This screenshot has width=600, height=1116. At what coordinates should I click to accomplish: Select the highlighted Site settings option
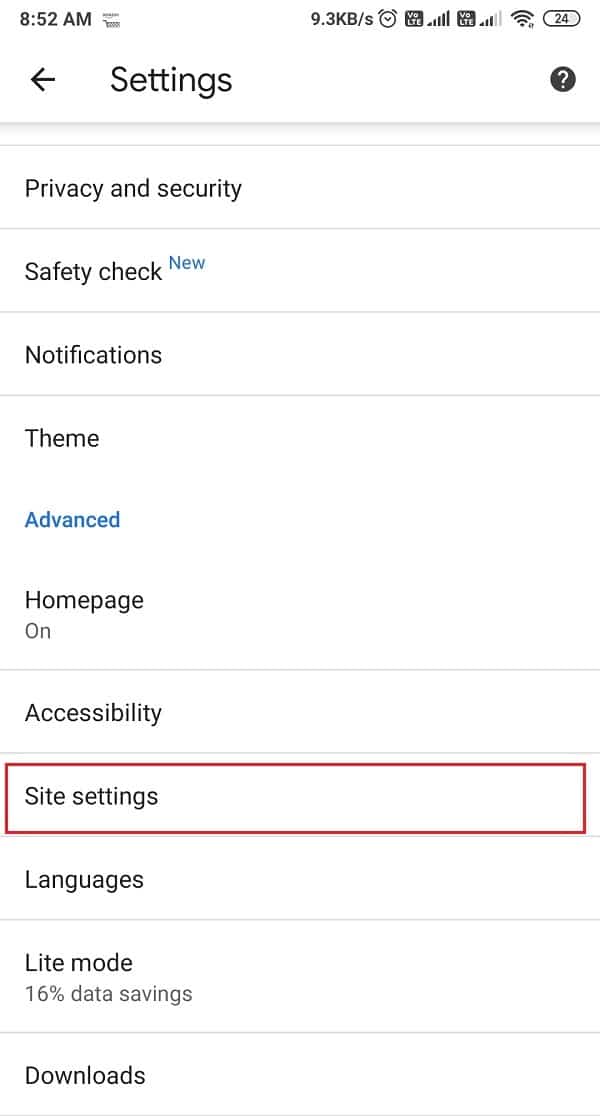[x=92, y=797]
